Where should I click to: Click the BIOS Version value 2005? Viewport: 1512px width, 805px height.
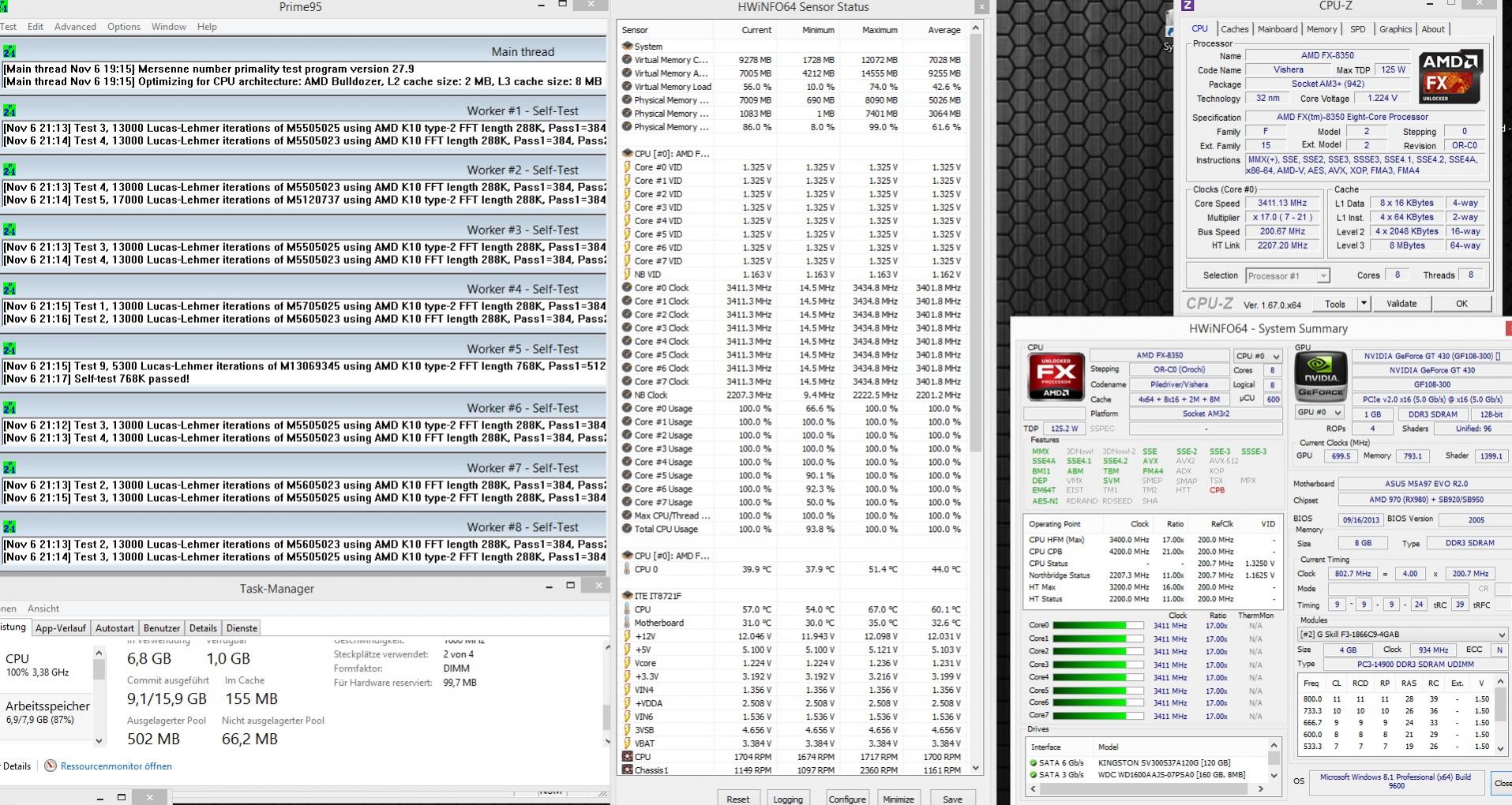click(1476, 519)
